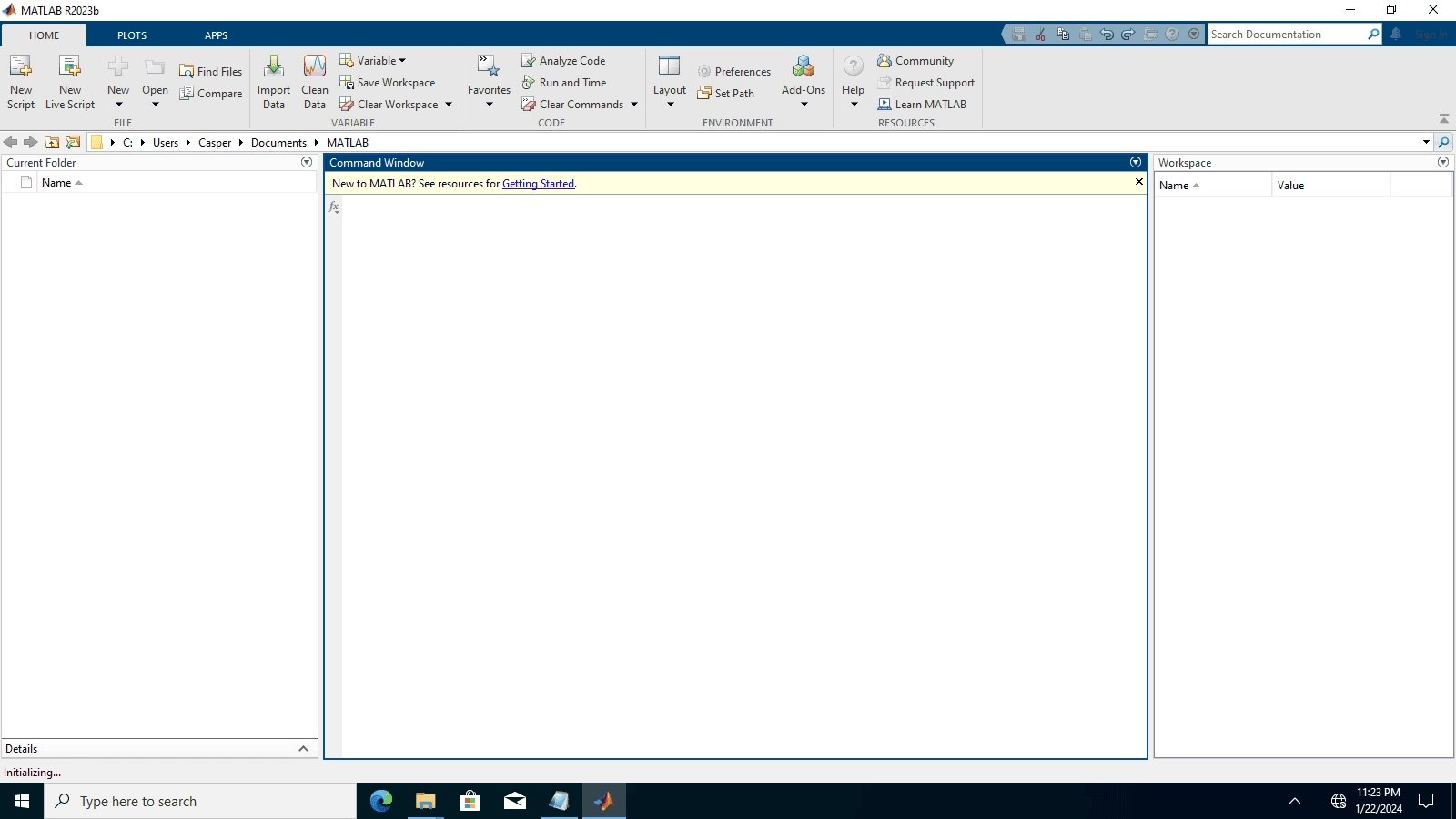Click Save Workspace
1456x819 pixels.
click(388, 82)
